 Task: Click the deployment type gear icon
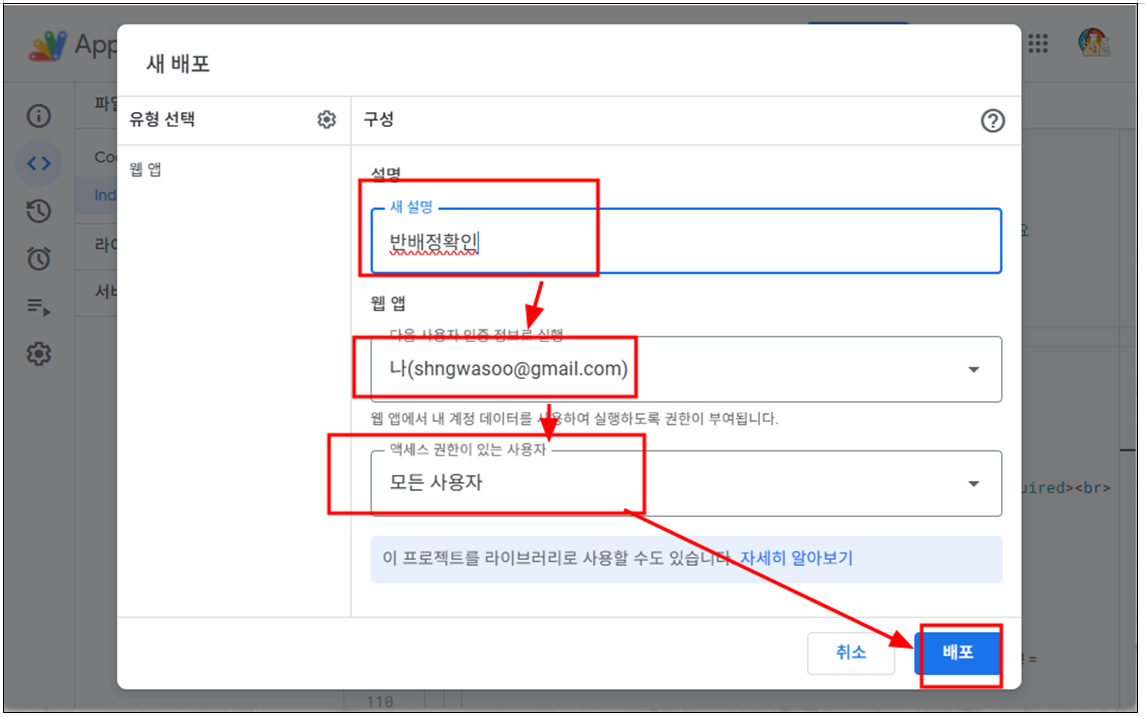tap(326, 120)
